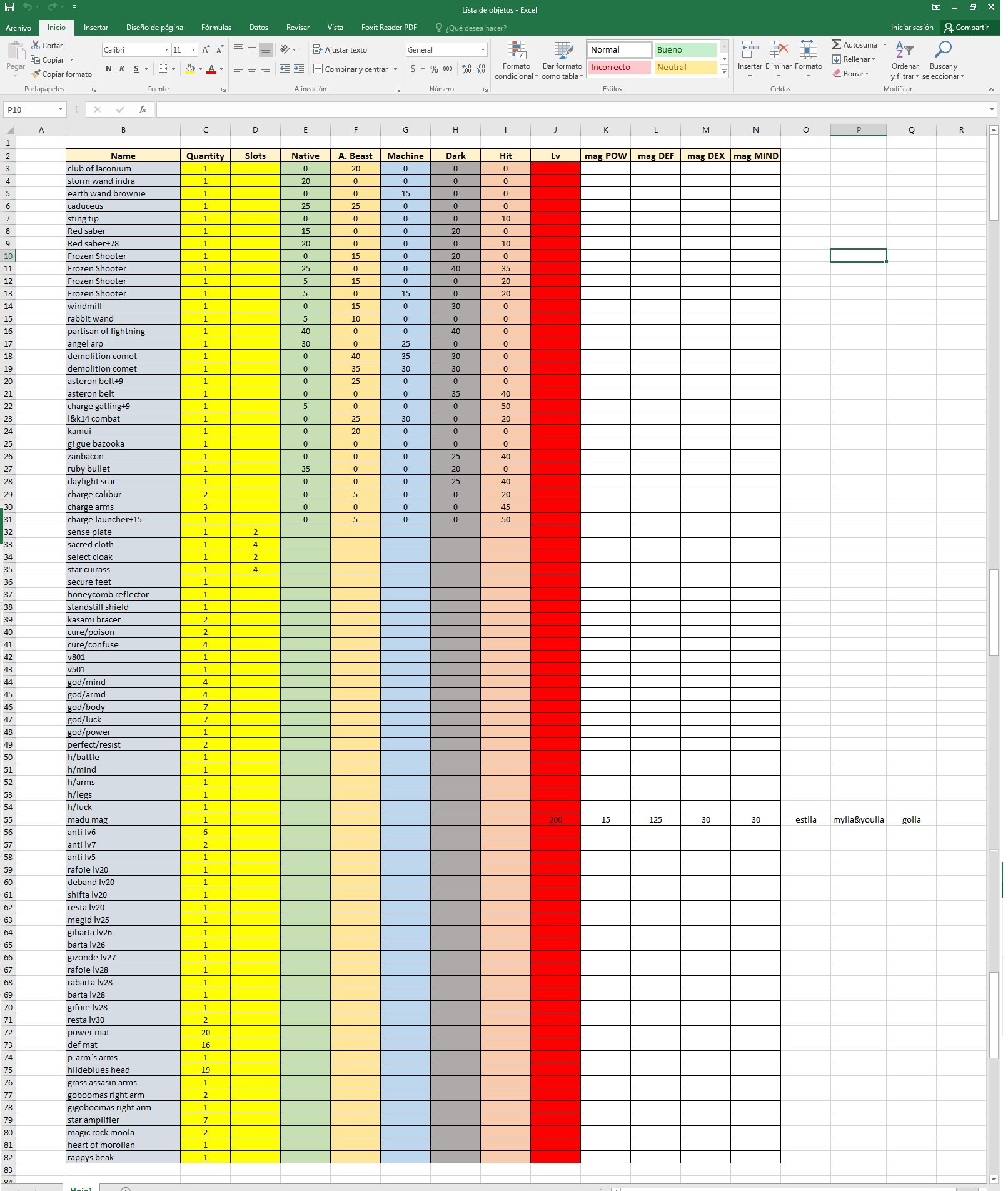Toggle Bold formatting N button
The width and height of the screenshot is (1008, 1191).
(109, 69)
